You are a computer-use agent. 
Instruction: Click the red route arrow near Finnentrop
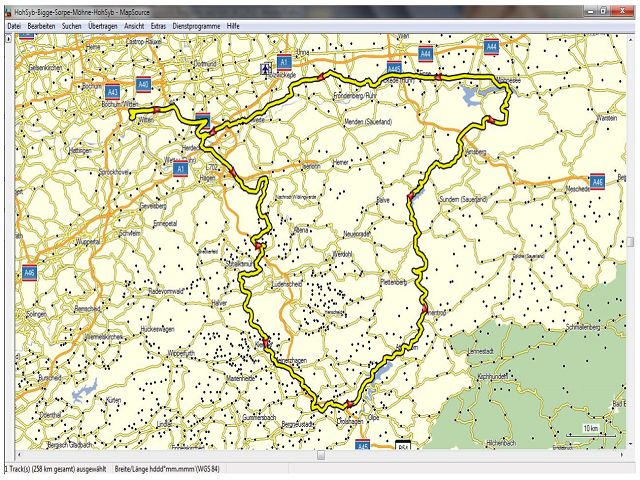point(424,309)
